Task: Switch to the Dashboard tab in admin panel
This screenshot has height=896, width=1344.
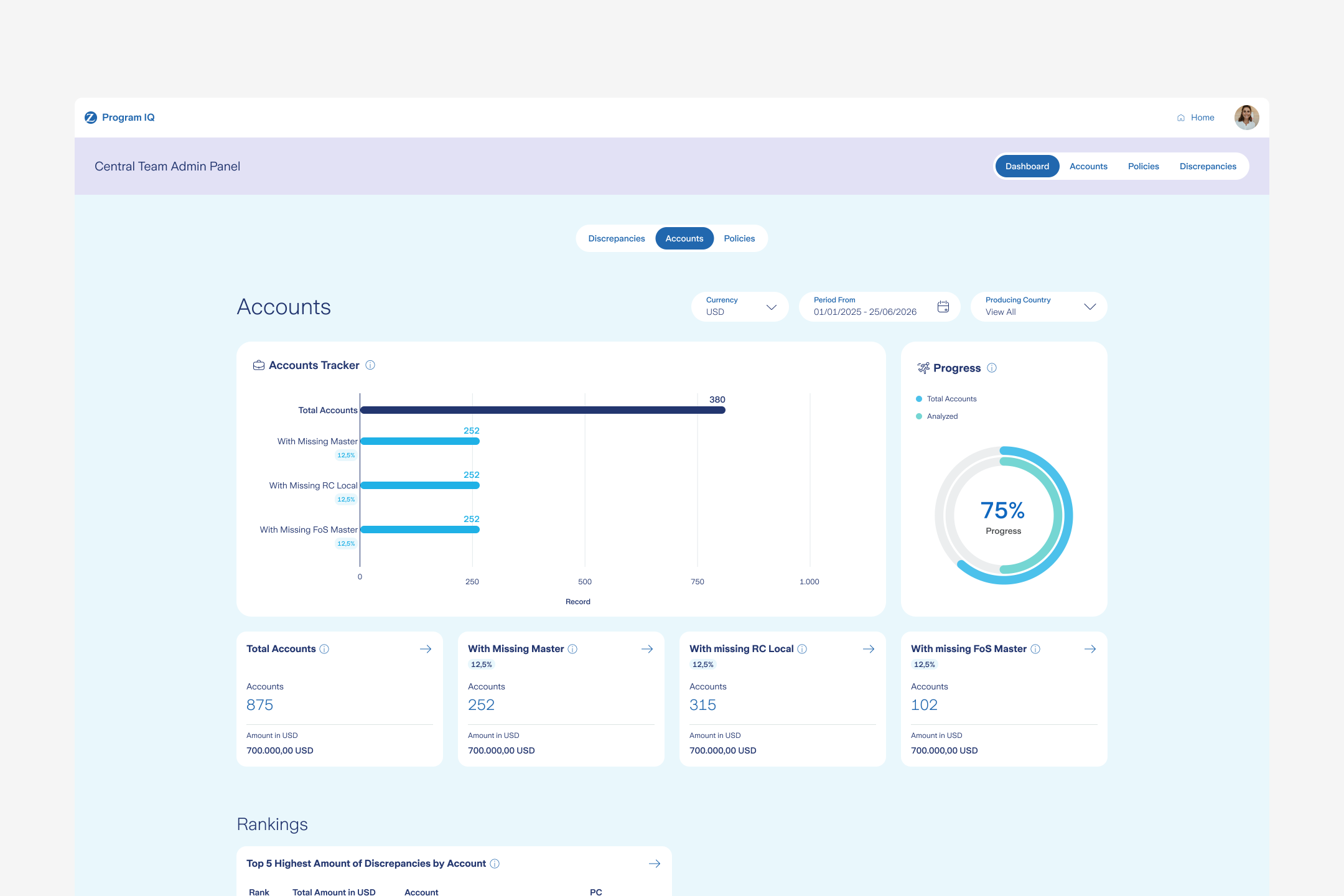Action: (1027, 166)
